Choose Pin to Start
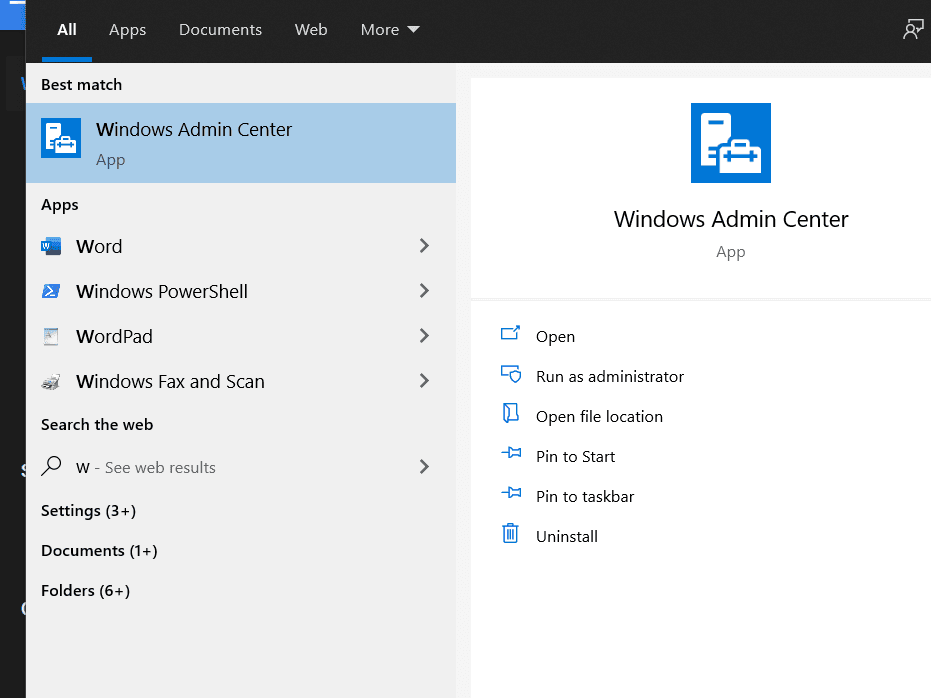The height and width of the screenshot is (698, 931). [x=575, y=456]
